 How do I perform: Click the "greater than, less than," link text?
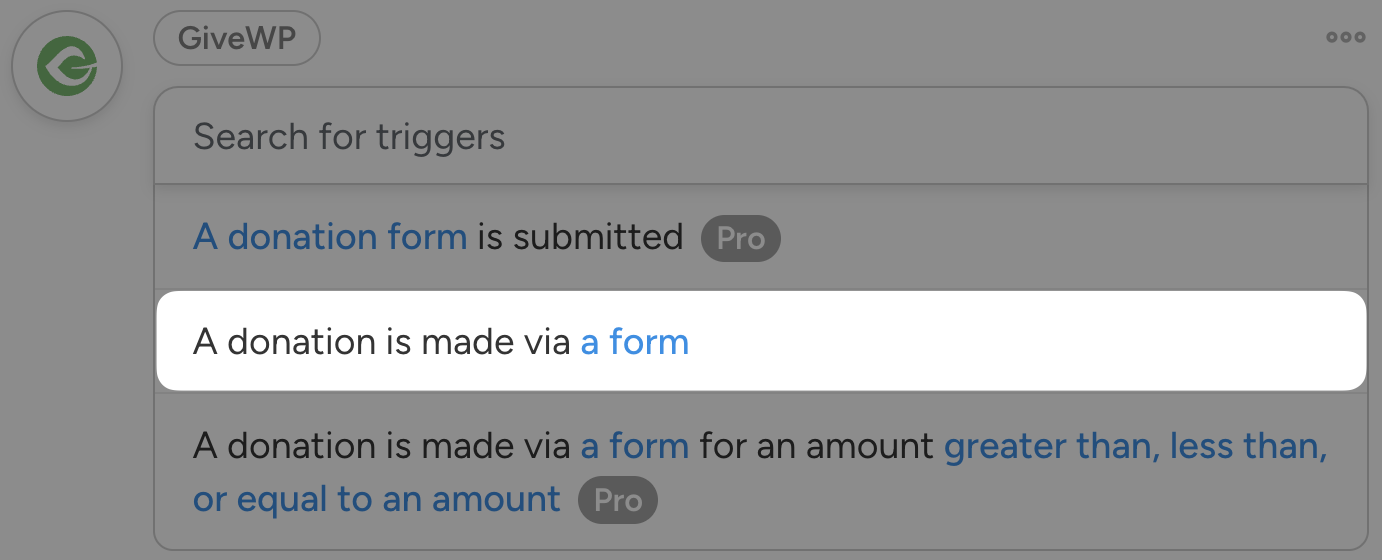pyautogui.click(x=1135, y=445)
